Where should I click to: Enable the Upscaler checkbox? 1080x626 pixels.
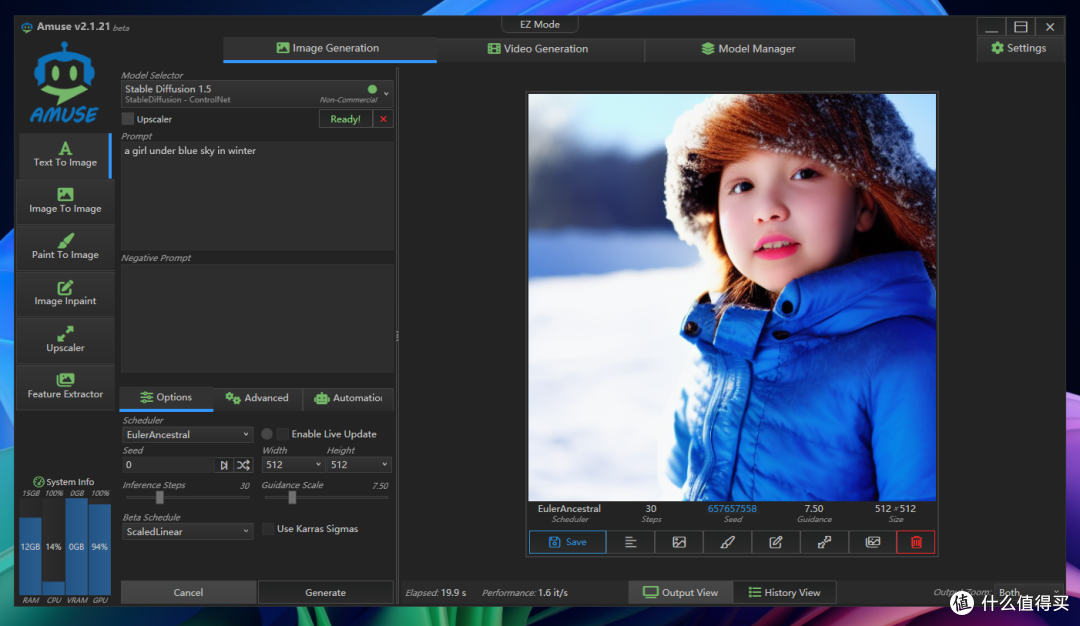pos(128,118)
